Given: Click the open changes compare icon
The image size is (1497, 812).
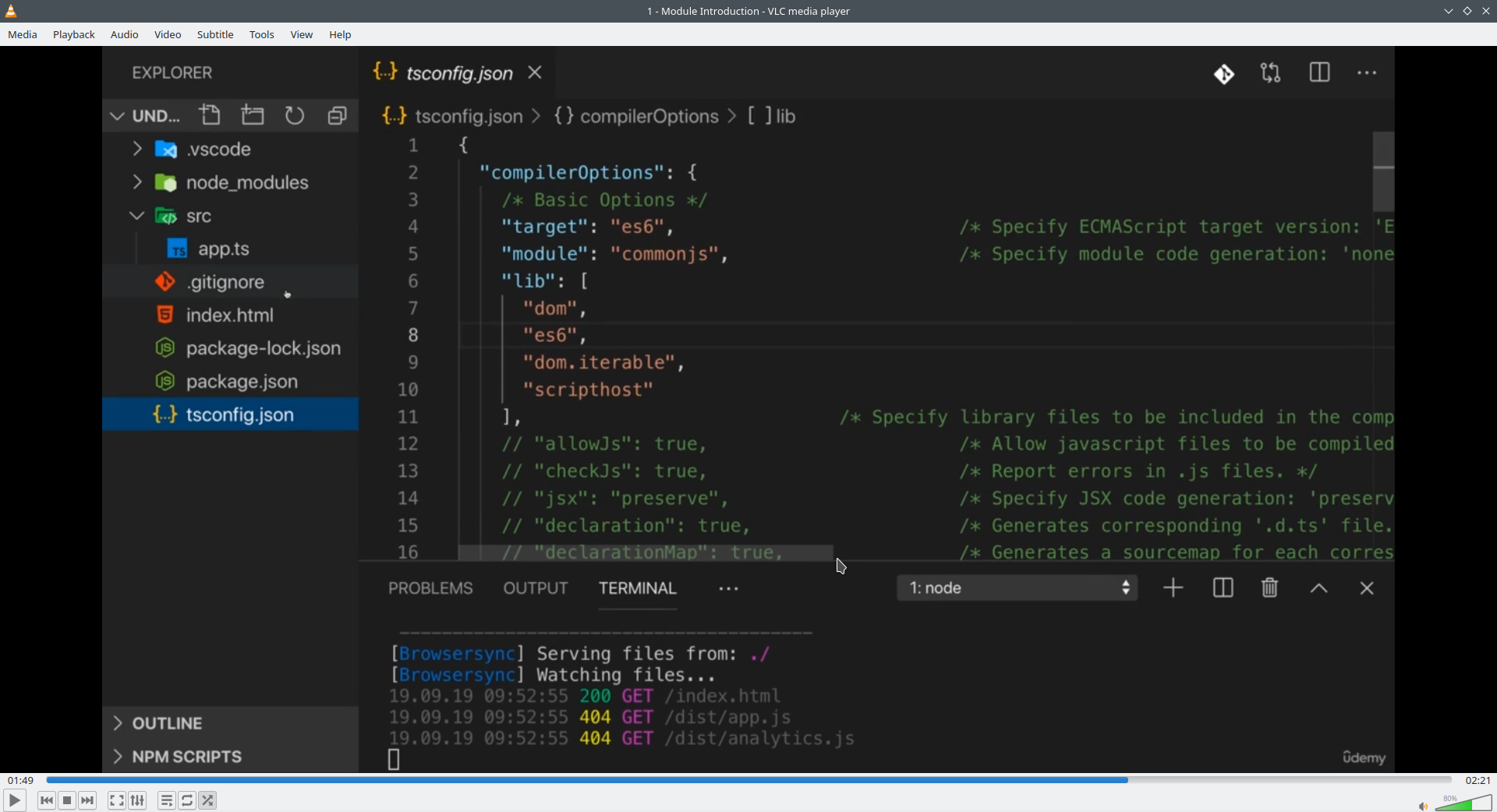Looking at the screenshot, I should (x=1272, y=73).
